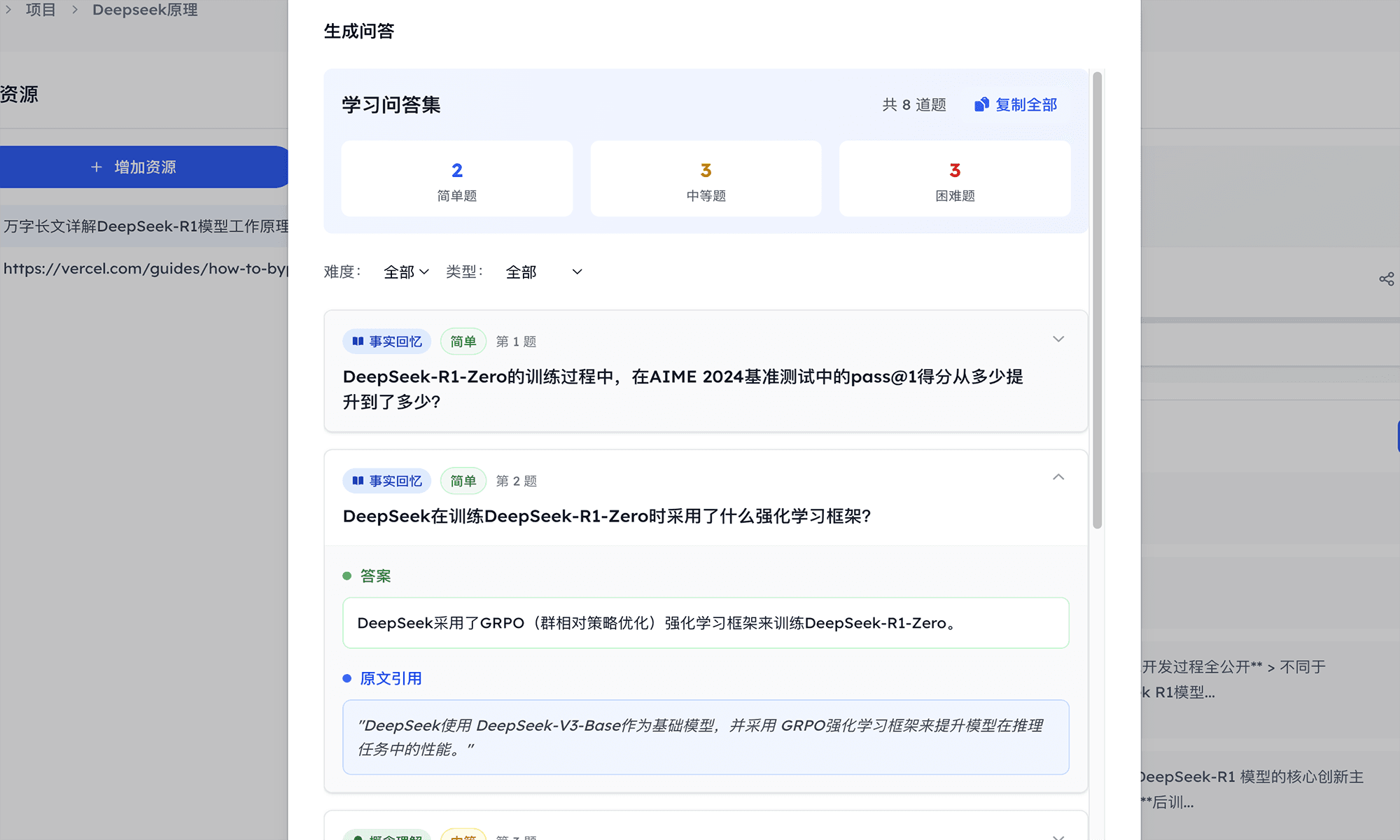Click the book icon in question 2's 事实回忆 tag

(x=358, y=481)
